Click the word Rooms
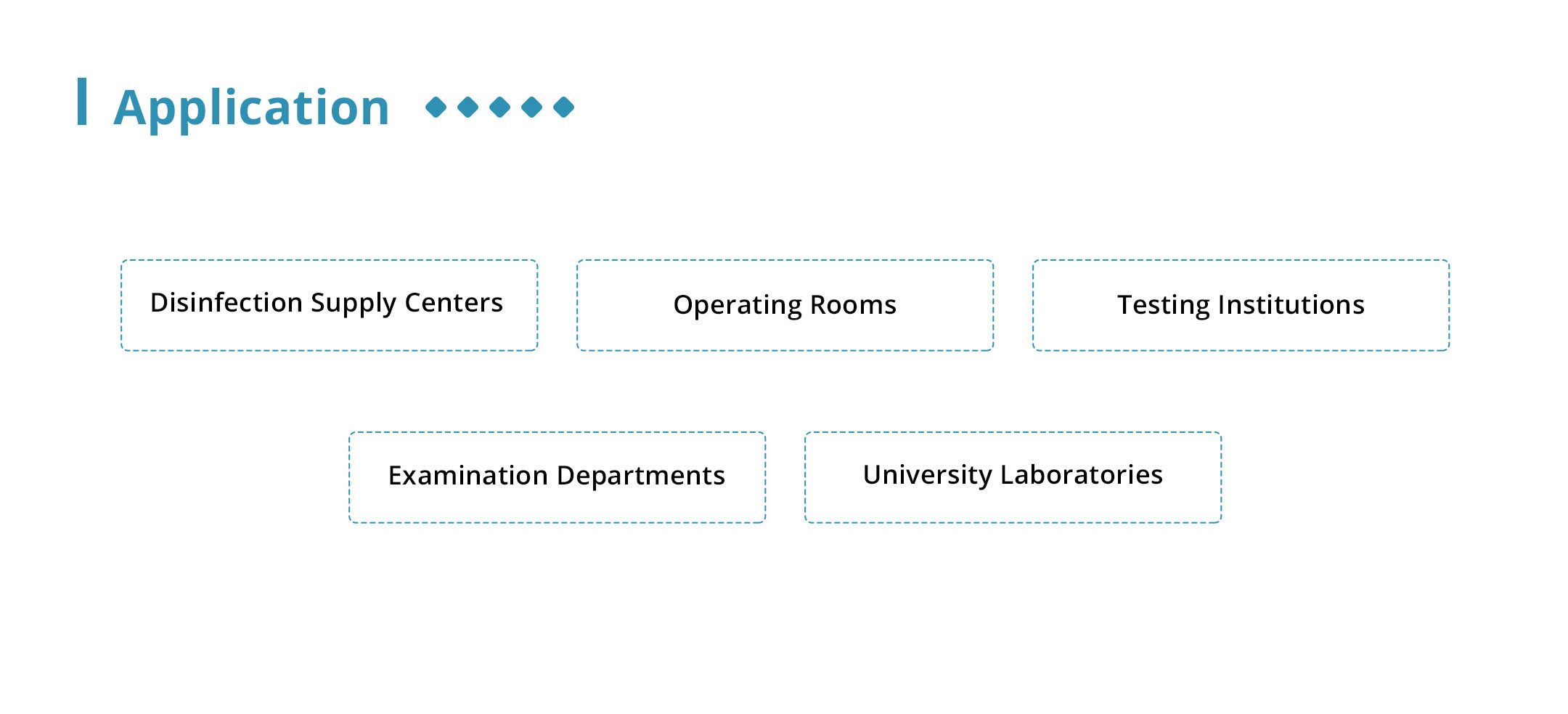The image size is (1568, 714). point(853,305)
